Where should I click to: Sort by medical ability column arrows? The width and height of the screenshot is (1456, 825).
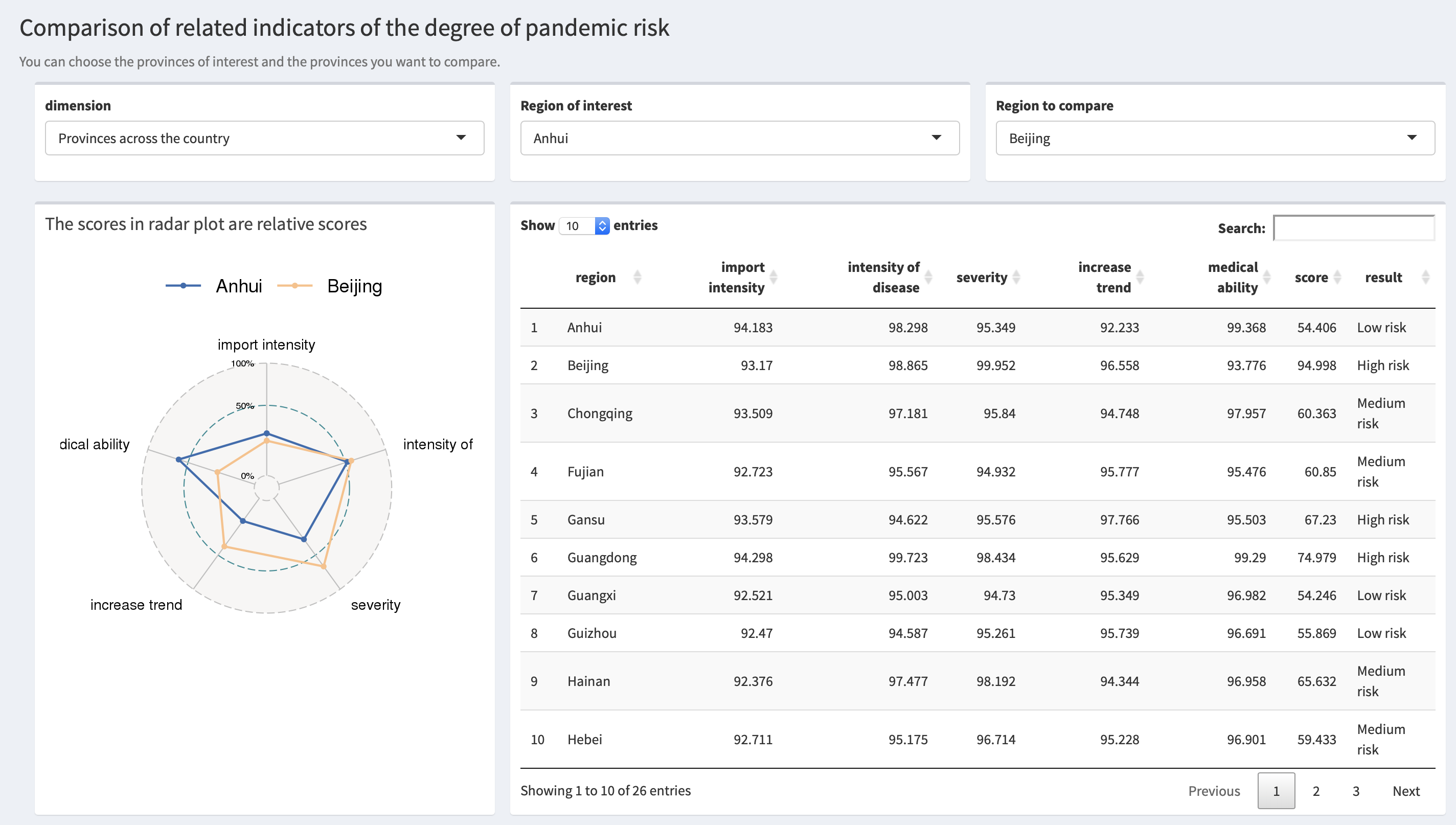1267,277
